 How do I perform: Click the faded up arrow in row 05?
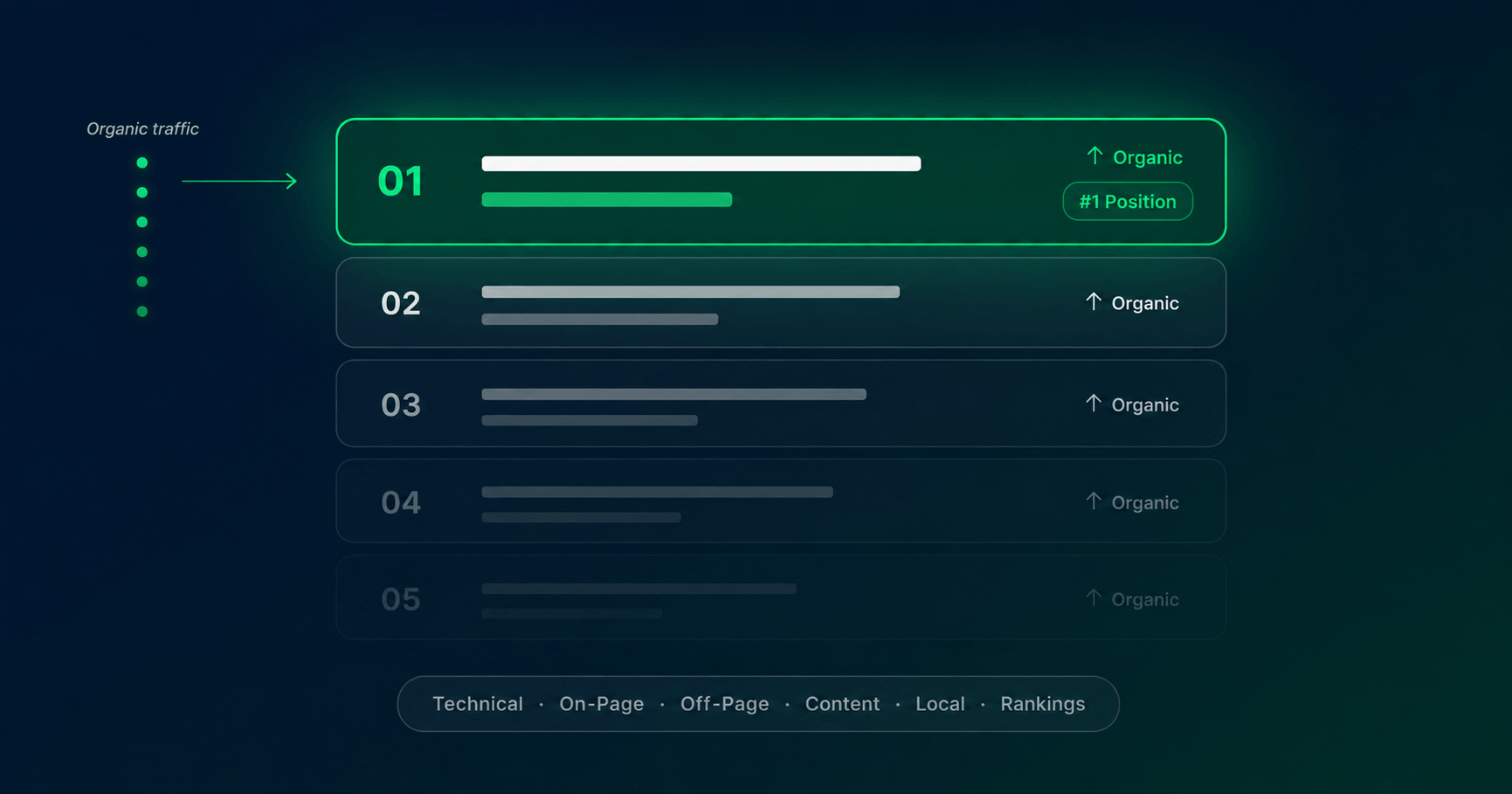pos(1094,597)
